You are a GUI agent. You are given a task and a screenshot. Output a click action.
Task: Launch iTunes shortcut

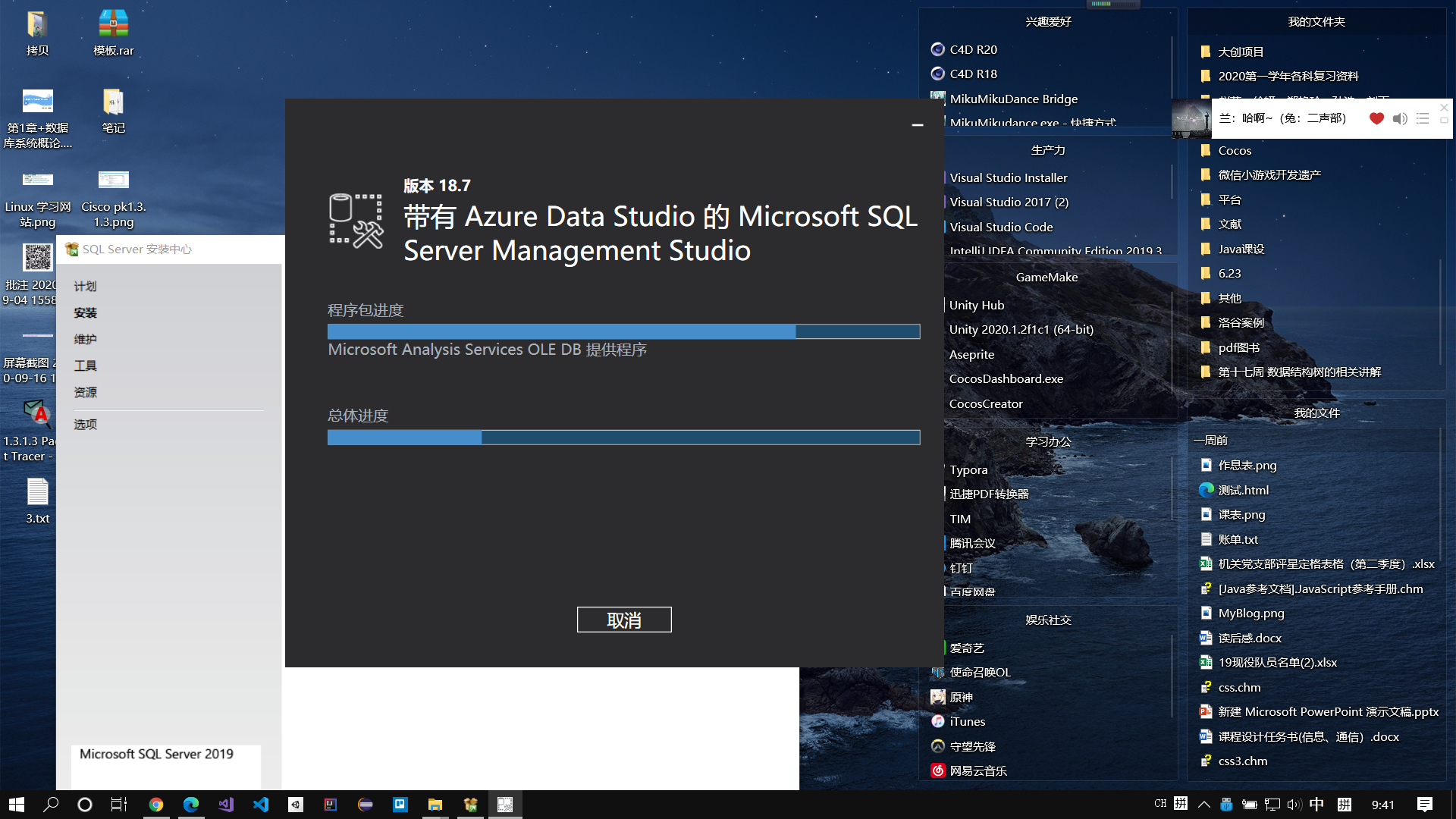(959, 721)
